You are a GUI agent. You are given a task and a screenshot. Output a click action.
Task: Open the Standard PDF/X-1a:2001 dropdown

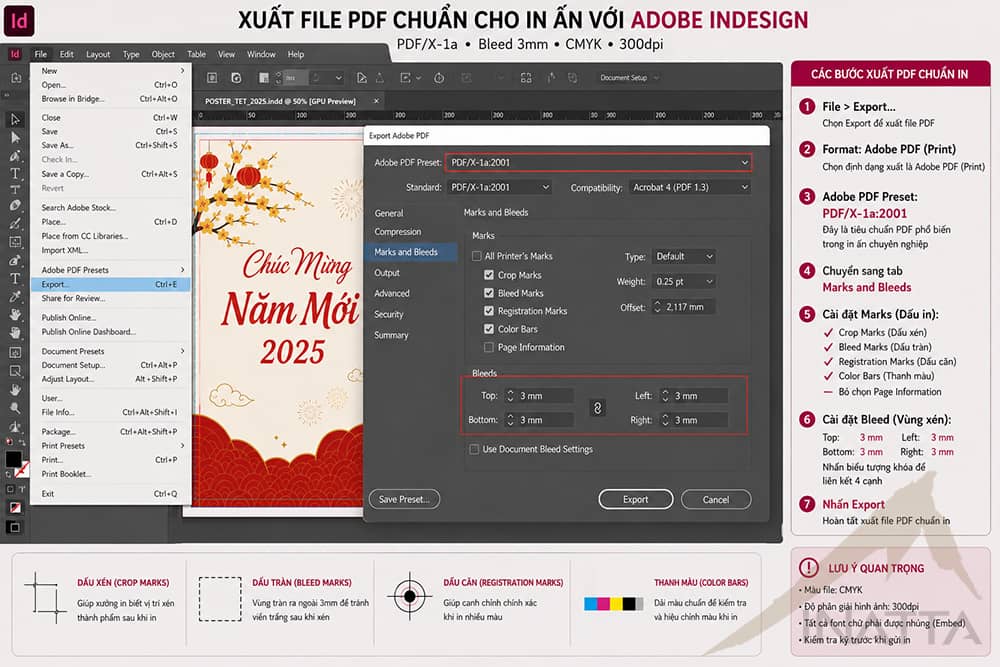[499, 187]
